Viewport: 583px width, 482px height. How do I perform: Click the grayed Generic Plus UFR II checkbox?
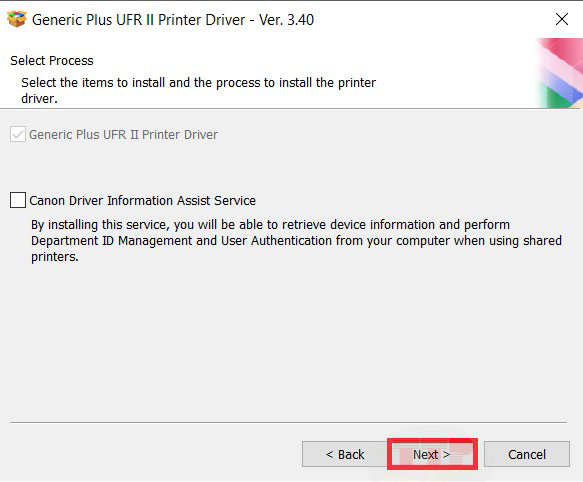18,134
